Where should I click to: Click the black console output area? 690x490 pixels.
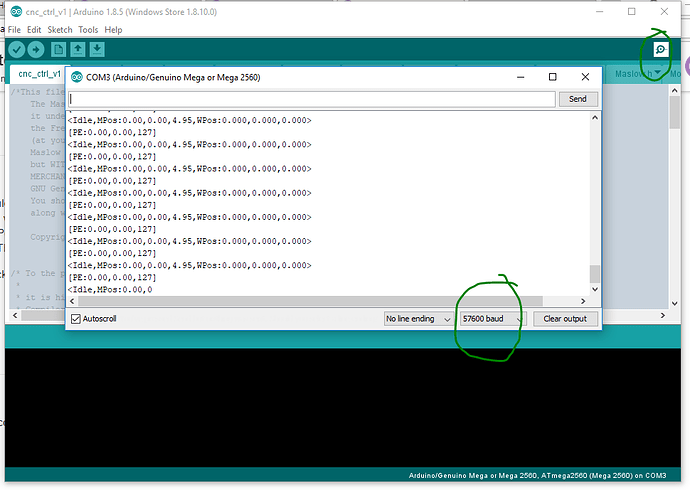(343, 408)
